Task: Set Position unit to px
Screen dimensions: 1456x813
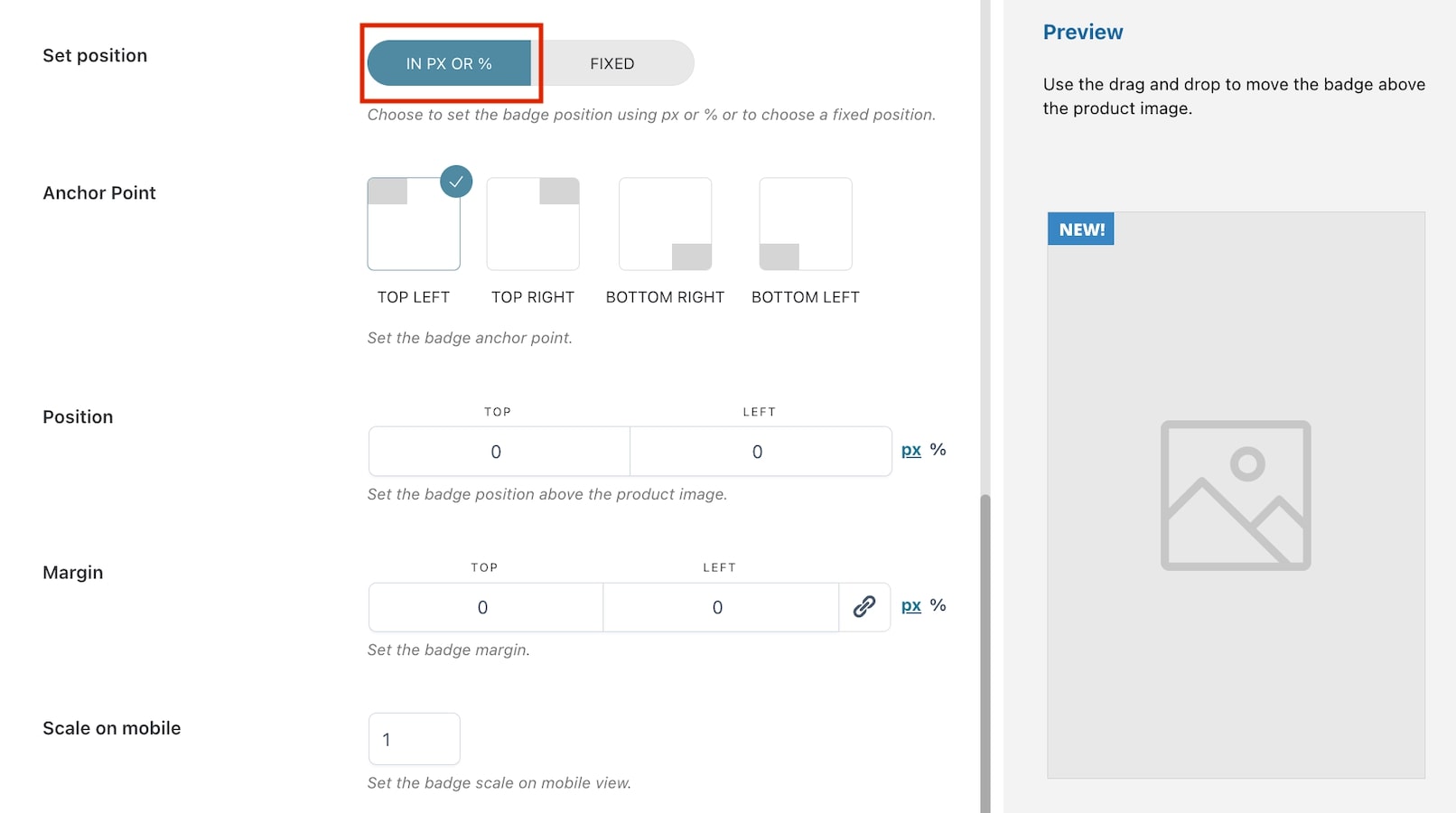Action: coord(911,450)
